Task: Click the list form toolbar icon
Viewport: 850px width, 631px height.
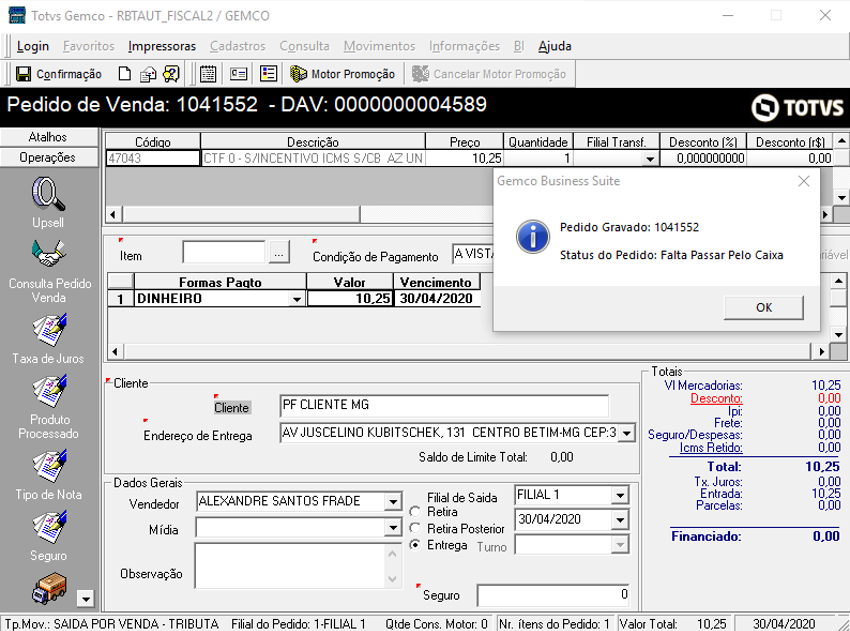Action: (x=268, y=74)
